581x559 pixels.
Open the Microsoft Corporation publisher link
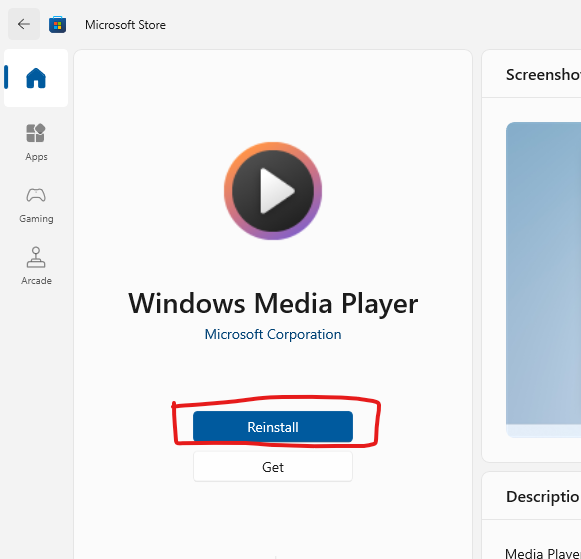coord(273,334)
